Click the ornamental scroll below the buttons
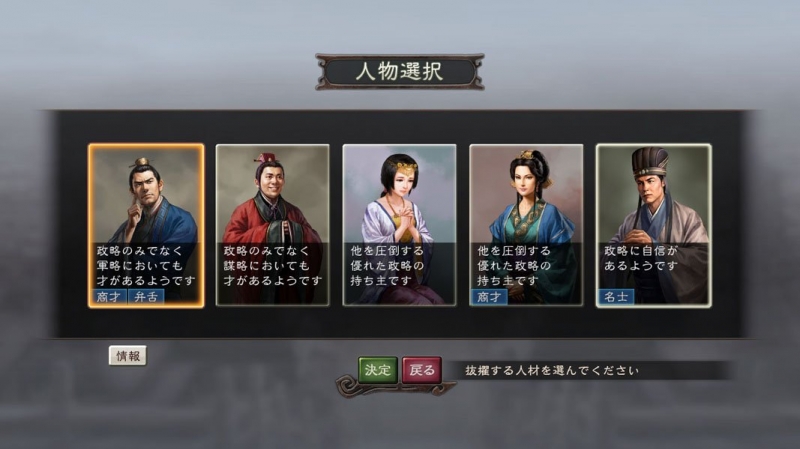 tap(395, 386)
